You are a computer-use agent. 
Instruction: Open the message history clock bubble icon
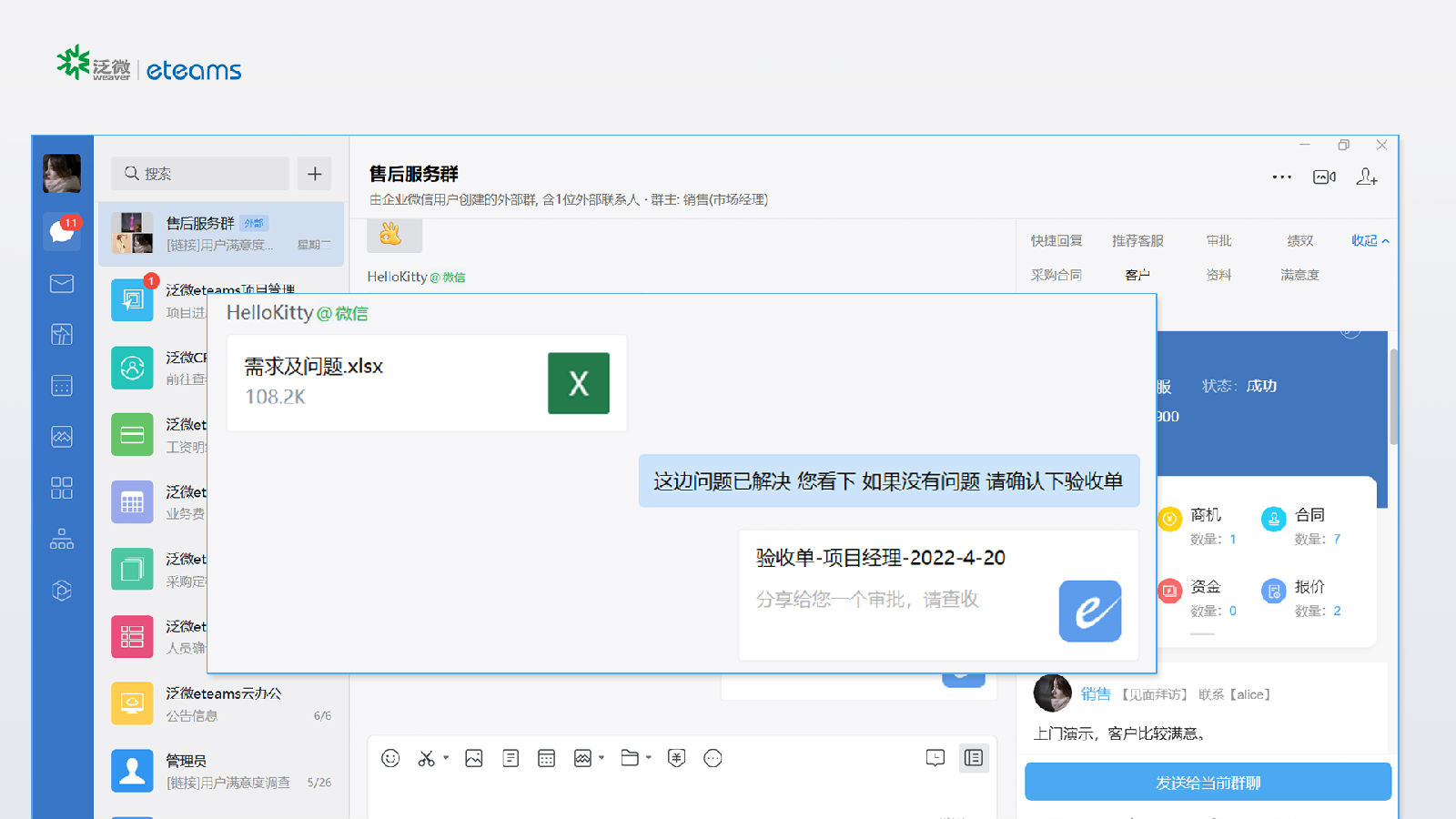click(x=935, y=758)
